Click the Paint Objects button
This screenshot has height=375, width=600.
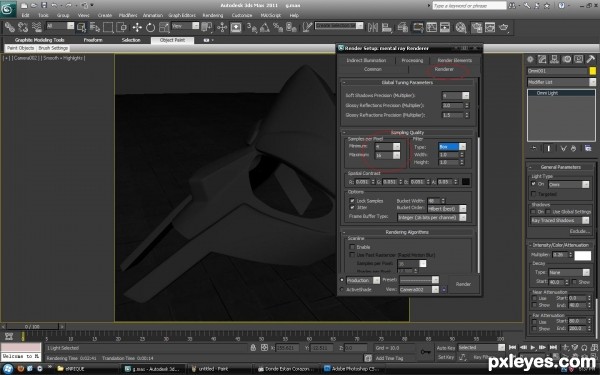(x=21, y=48)
